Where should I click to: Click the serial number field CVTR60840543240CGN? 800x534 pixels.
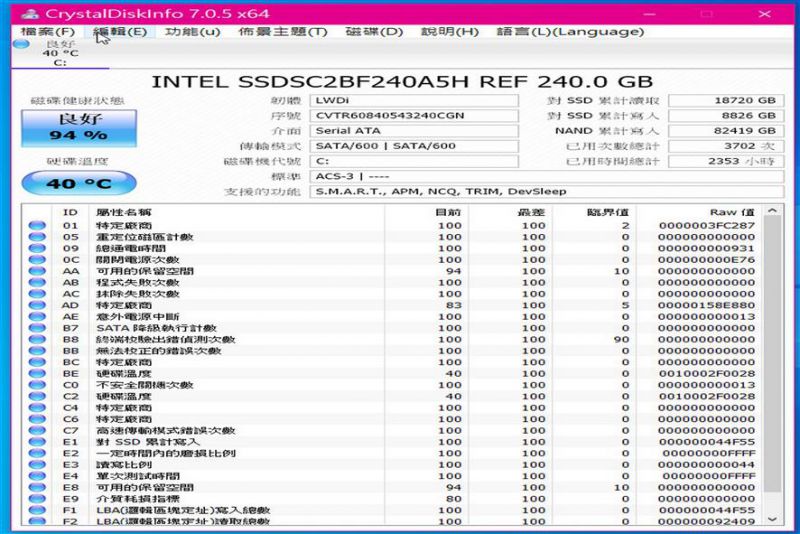414,116
